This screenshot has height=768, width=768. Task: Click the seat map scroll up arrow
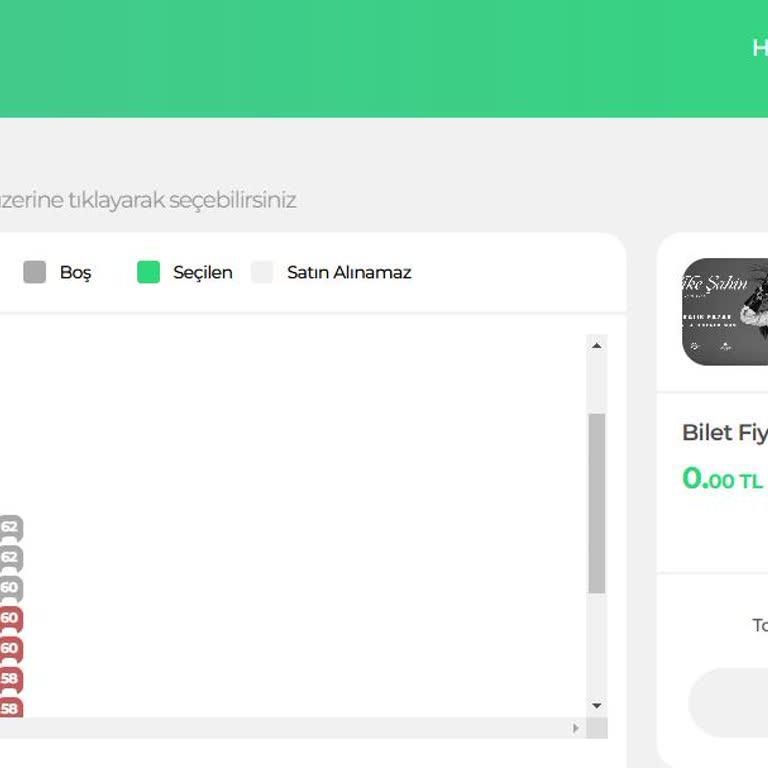pyautogui.click(x=597, y=346)
